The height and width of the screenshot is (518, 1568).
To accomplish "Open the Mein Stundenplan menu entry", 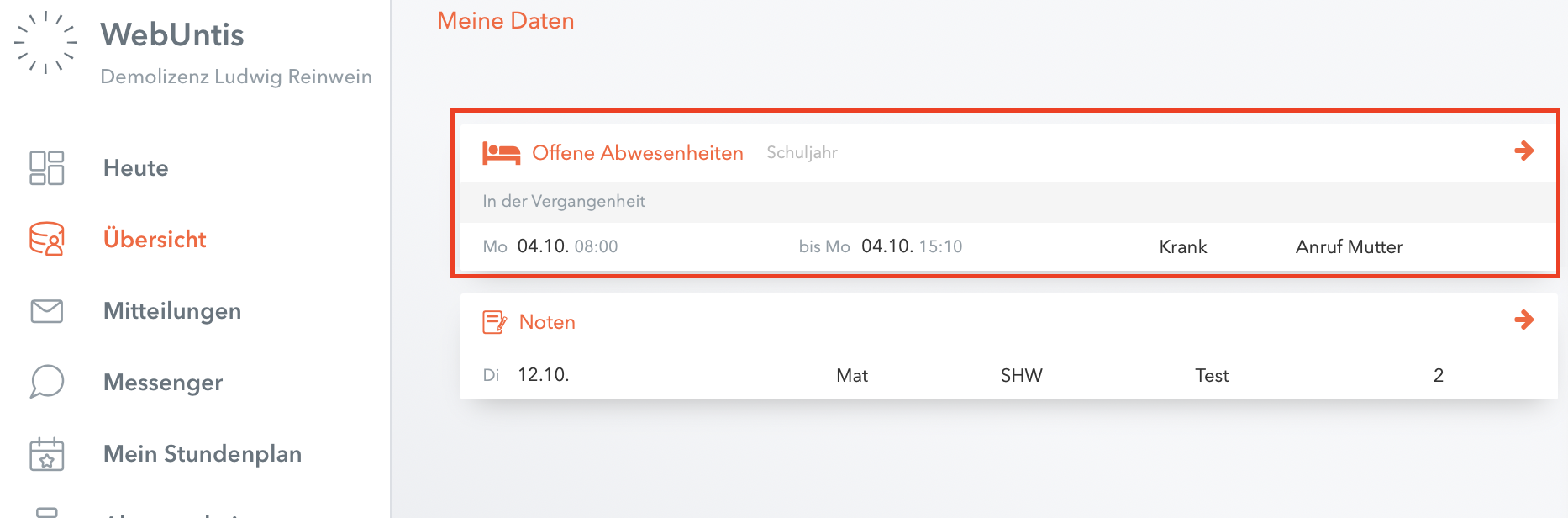I will (x=203, y=454).
